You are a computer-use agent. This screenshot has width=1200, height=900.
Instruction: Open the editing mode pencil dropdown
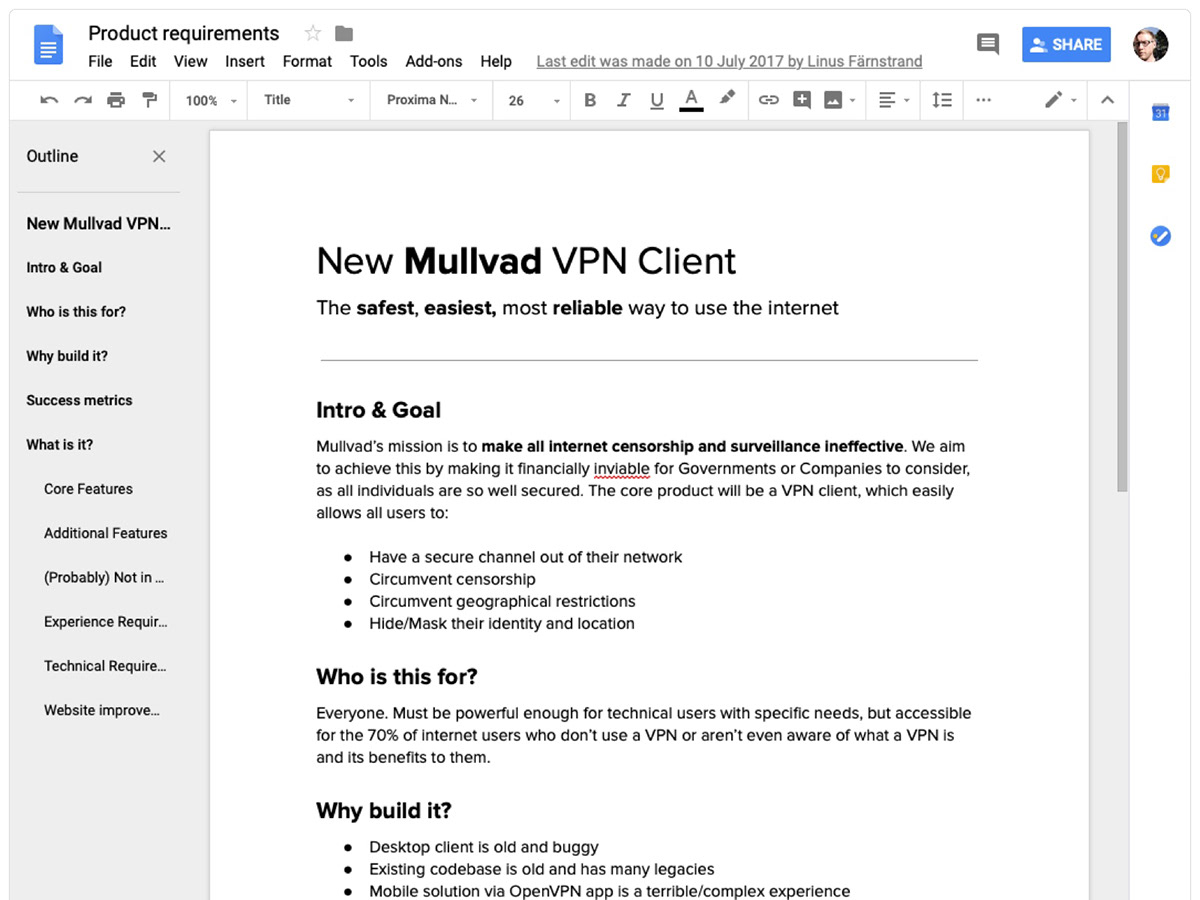coord(1061,100)
